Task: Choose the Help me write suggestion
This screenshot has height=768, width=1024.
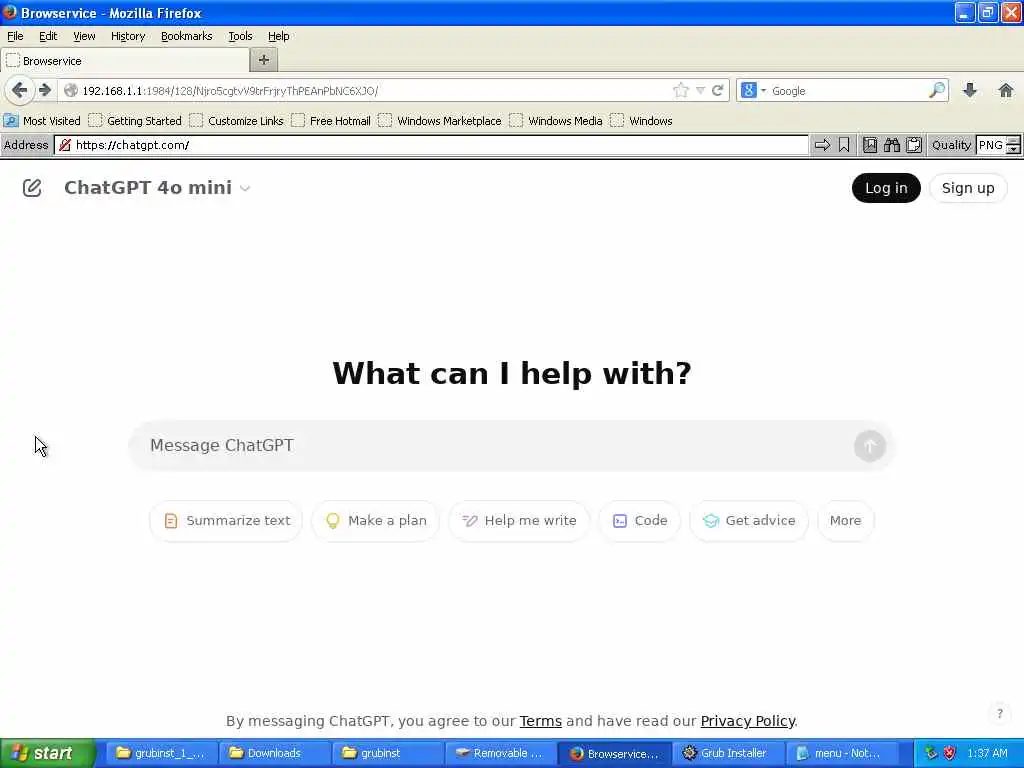Action: pyautogui.click(x=519, y=520)
